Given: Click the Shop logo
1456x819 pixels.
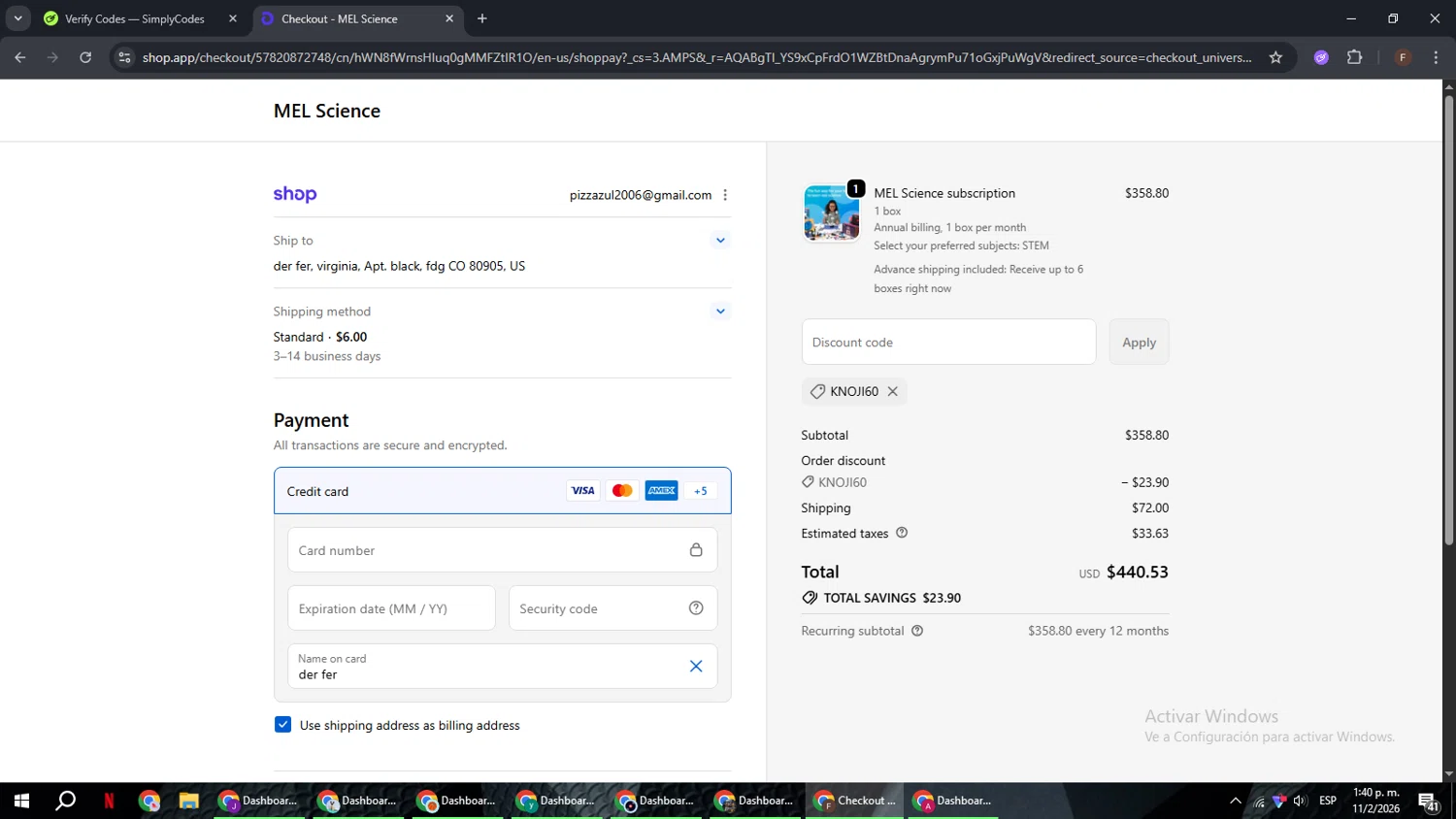Looking at the screenshot, I should 295,194.
